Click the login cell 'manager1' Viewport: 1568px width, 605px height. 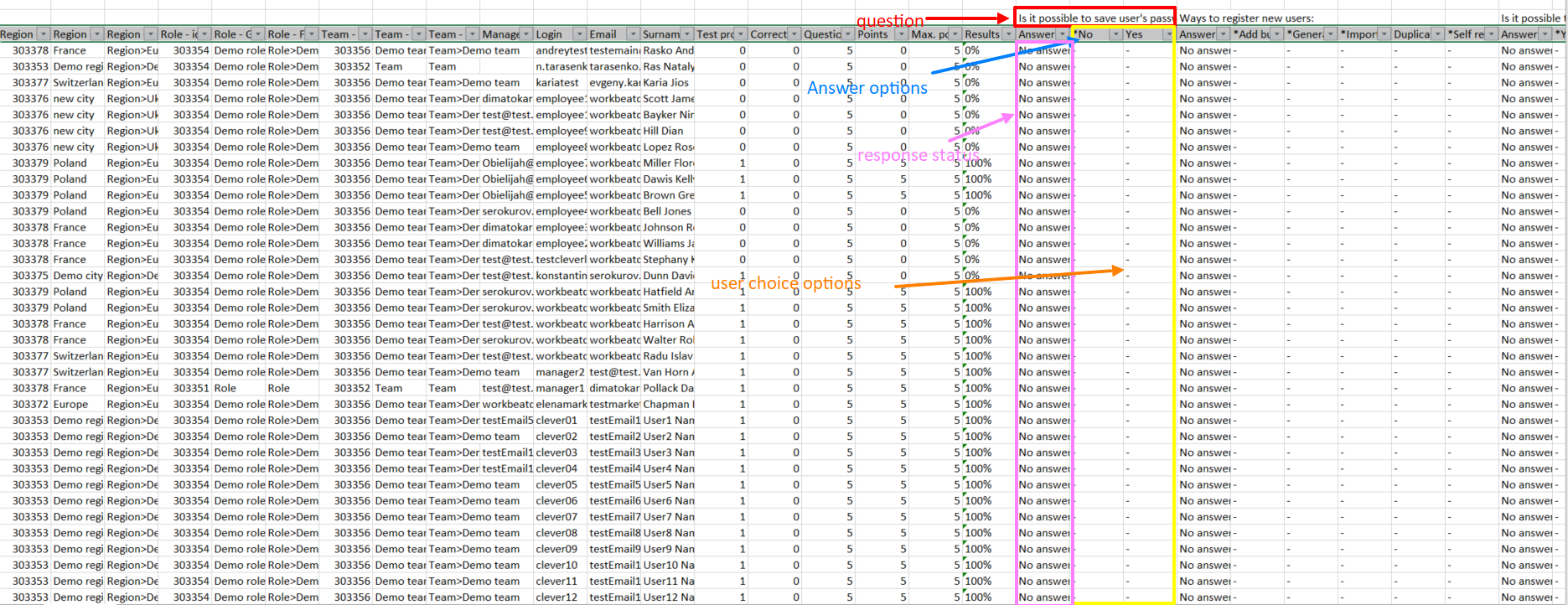pos(561,388)
